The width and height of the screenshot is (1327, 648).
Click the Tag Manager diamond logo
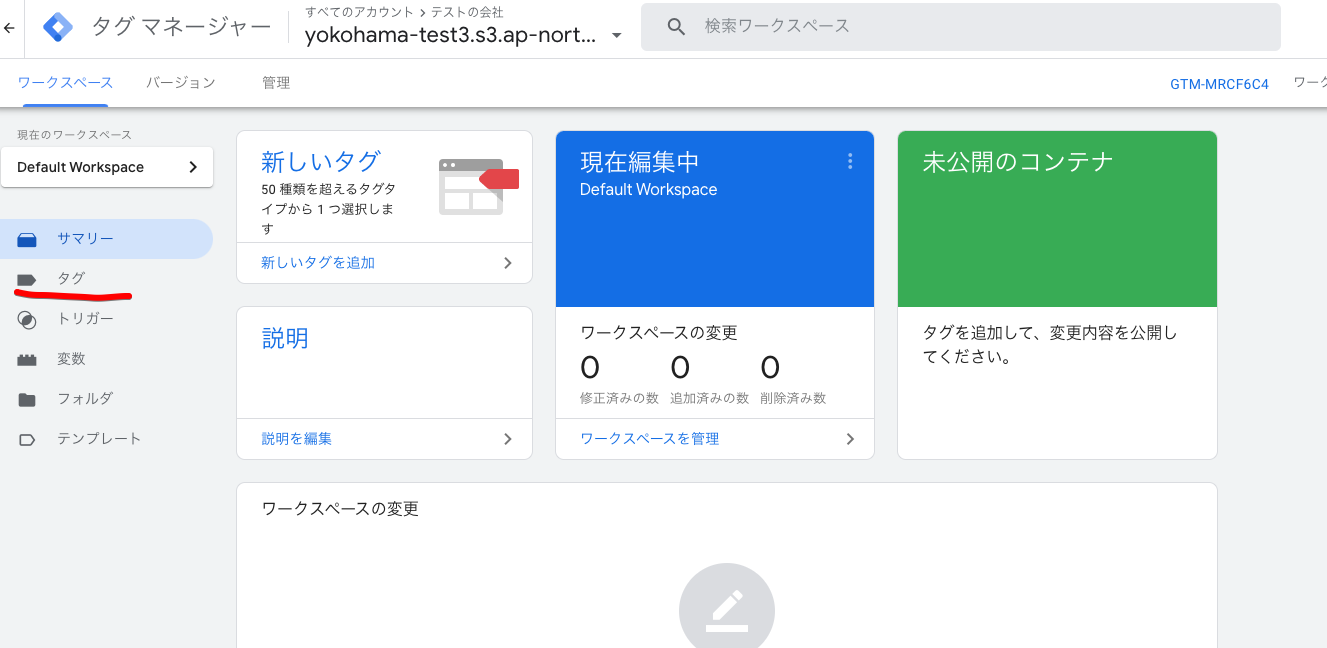pos(57,26)
